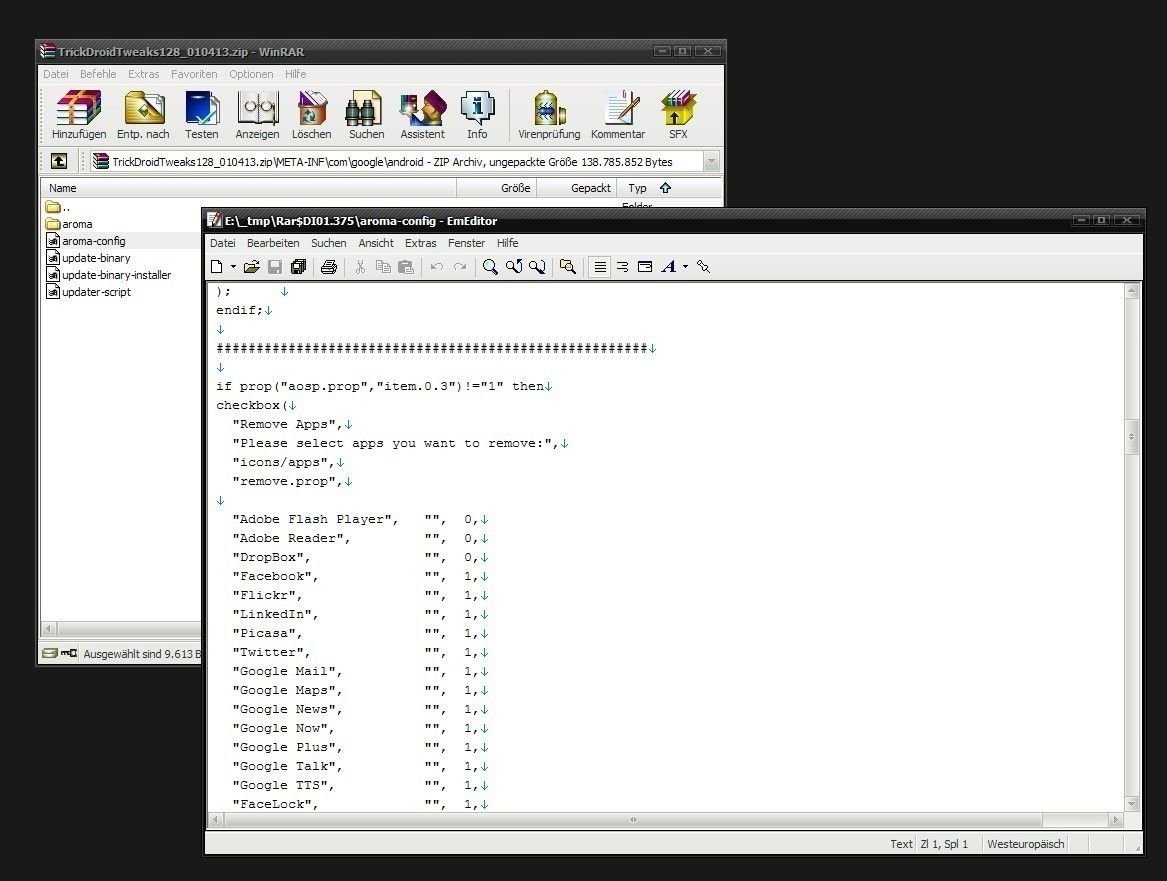The width and height of the screenshot is (1167, 881).
Task: Click the Find magnifier icon in EmEditor
Action: (490, 267)
